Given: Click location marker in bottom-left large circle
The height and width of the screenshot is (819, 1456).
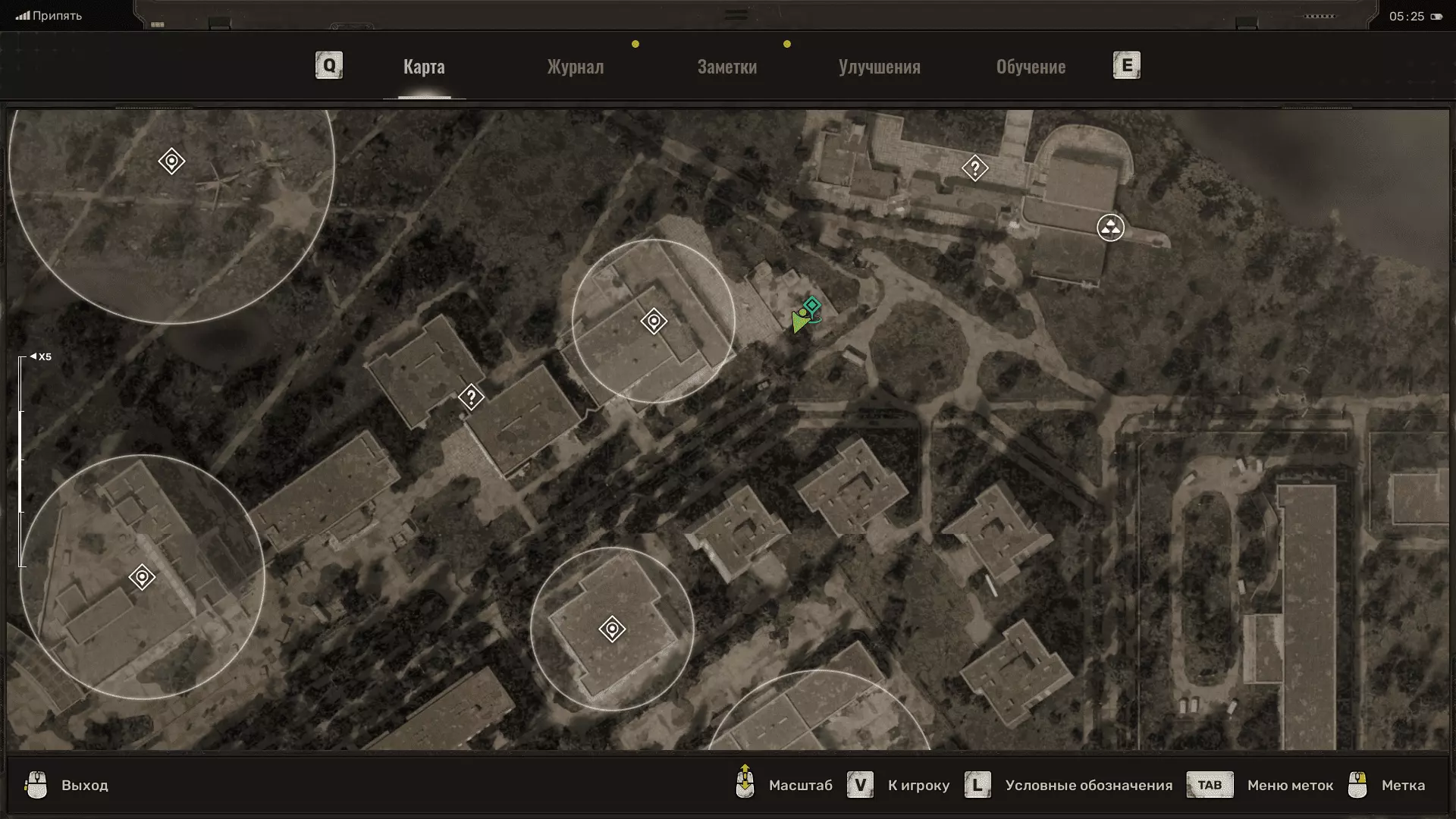Looking at the screenshot, I should pyautogui.click(x=142, y=577).
